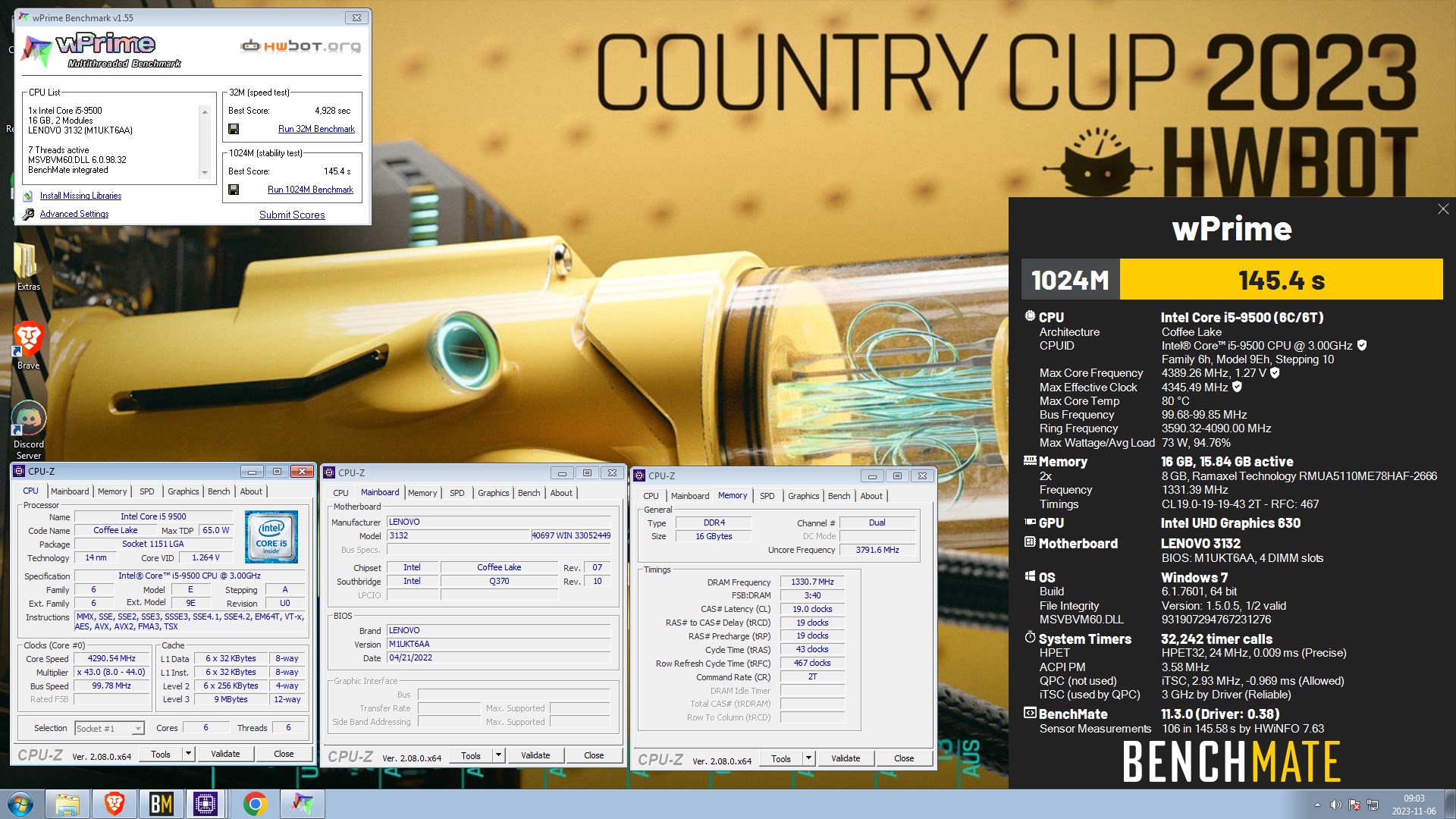1456x819 pixels.
Task: Open Install Missing Libraries link
Action: 80,196
